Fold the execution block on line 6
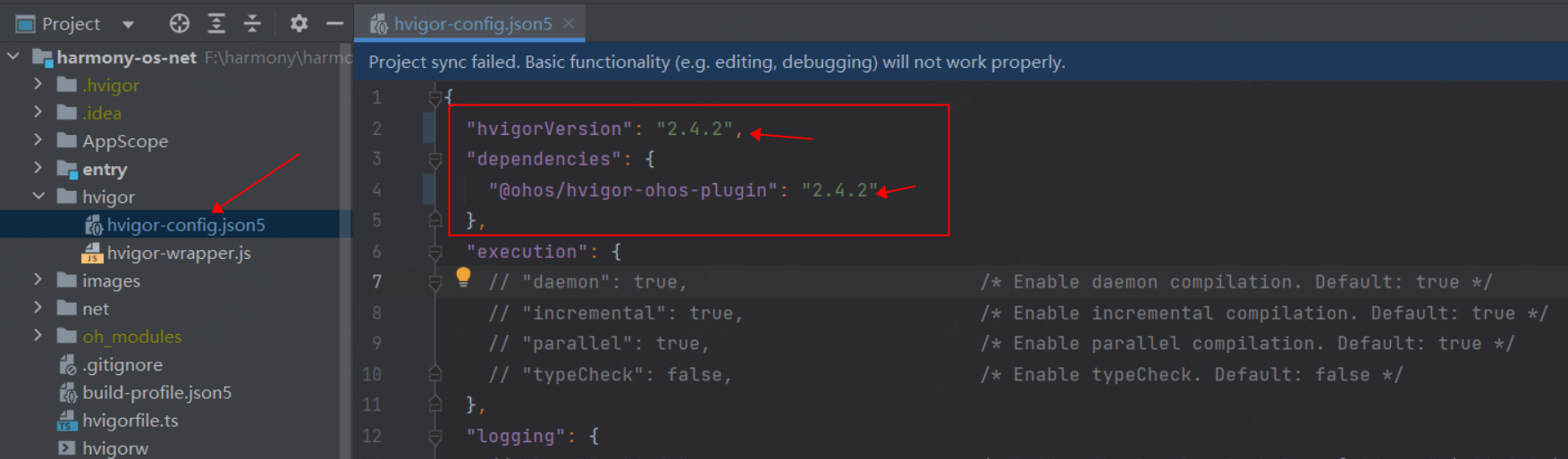The image size is (1568, 459). pyautogui.click(x=435, y=252)
